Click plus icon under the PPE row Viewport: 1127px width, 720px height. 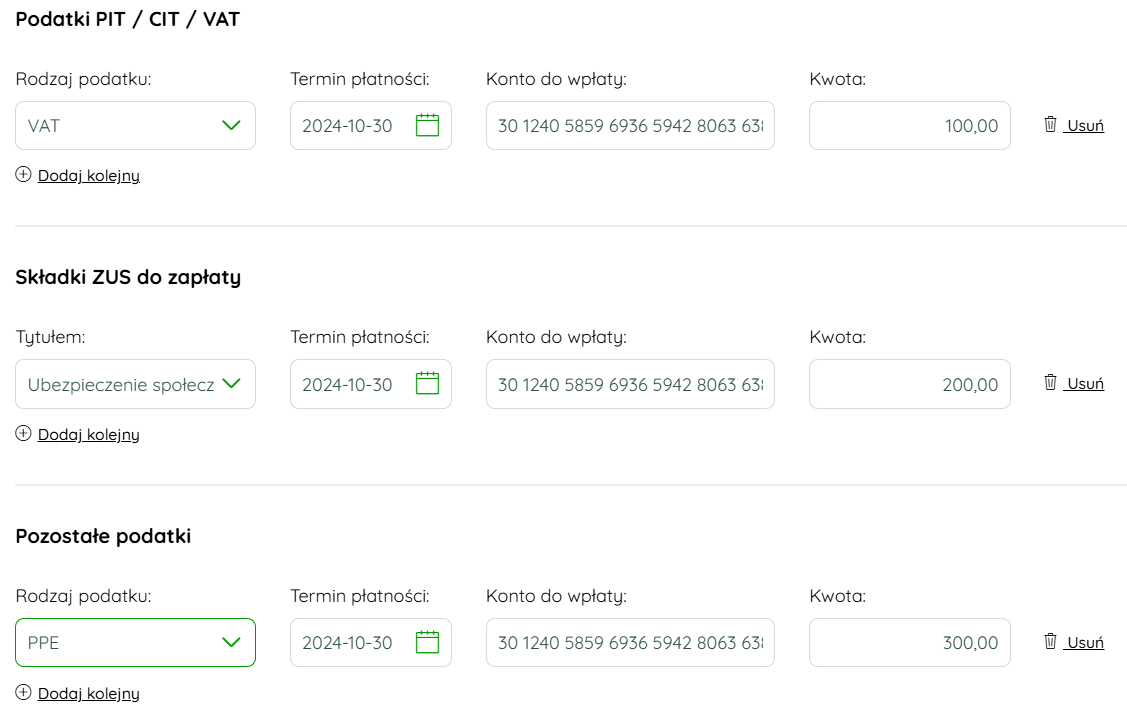click(x=24, y=692)
